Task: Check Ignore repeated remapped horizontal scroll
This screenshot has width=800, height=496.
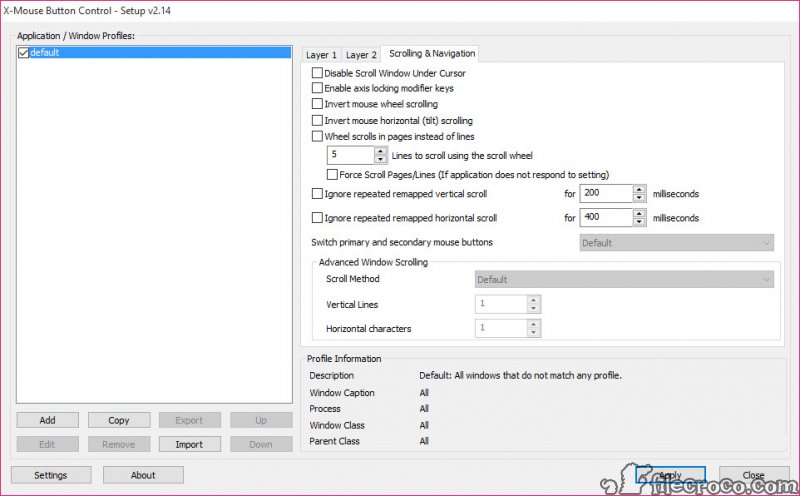Action: (x=317, y=218)
